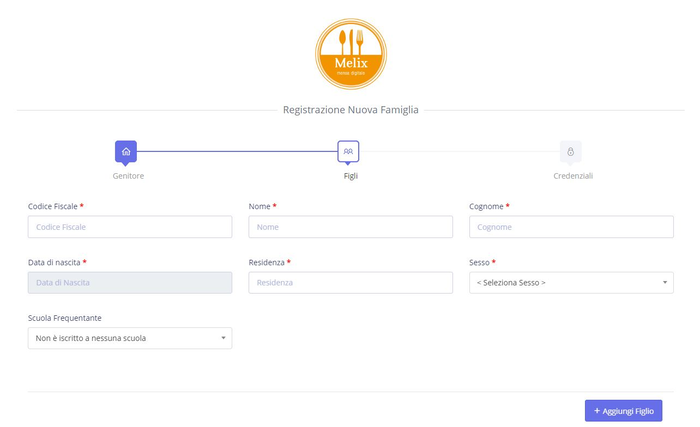The image size is (700, 427).
Task: Expand the Scuola Frequentante dropdown
Action: pyautogui.click(x=130, y=338)
